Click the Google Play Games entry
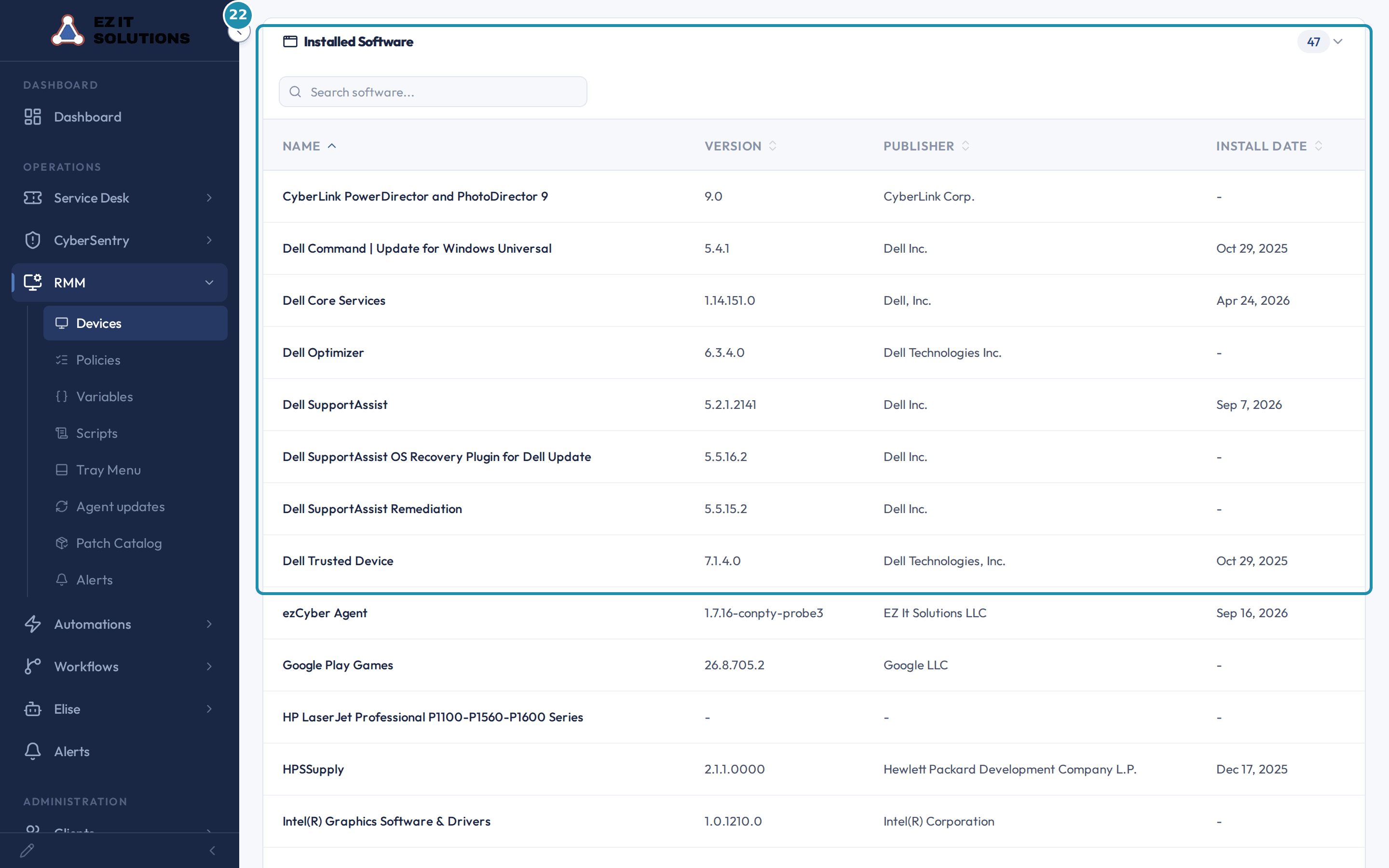This screenshot has height=868, width=1389. coord(338,665)
